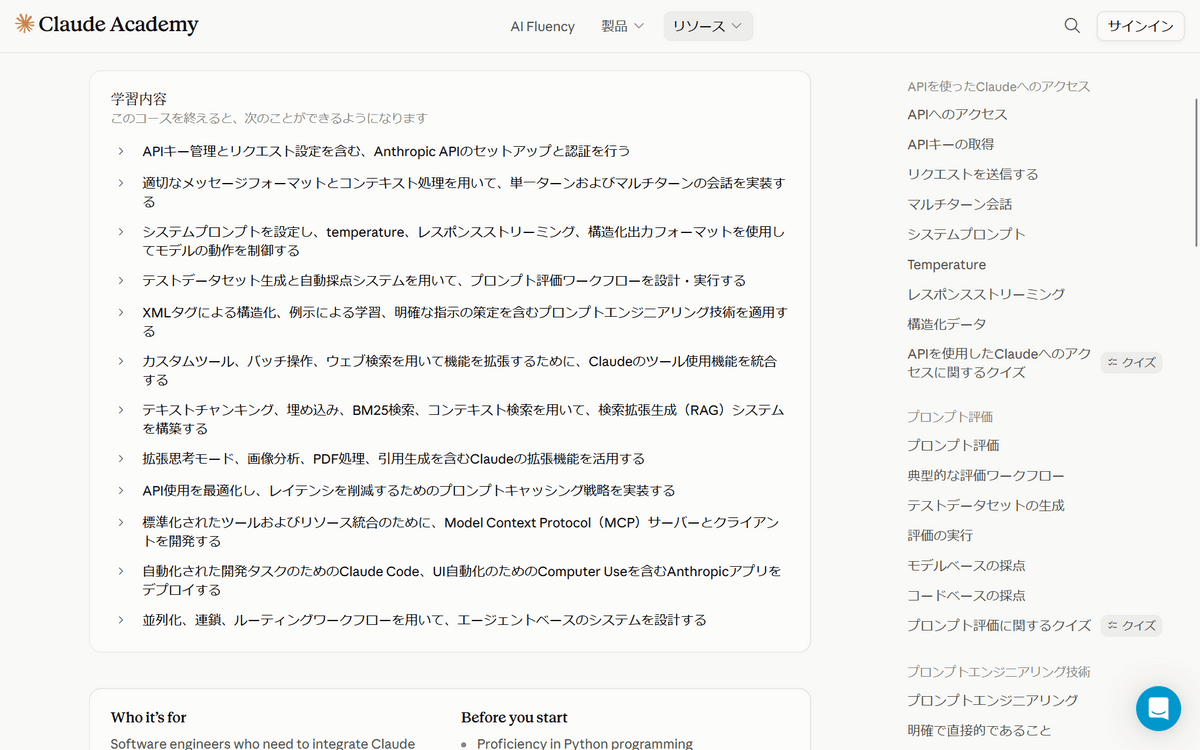Open the AI Fluency menu item

pos(542,26)
